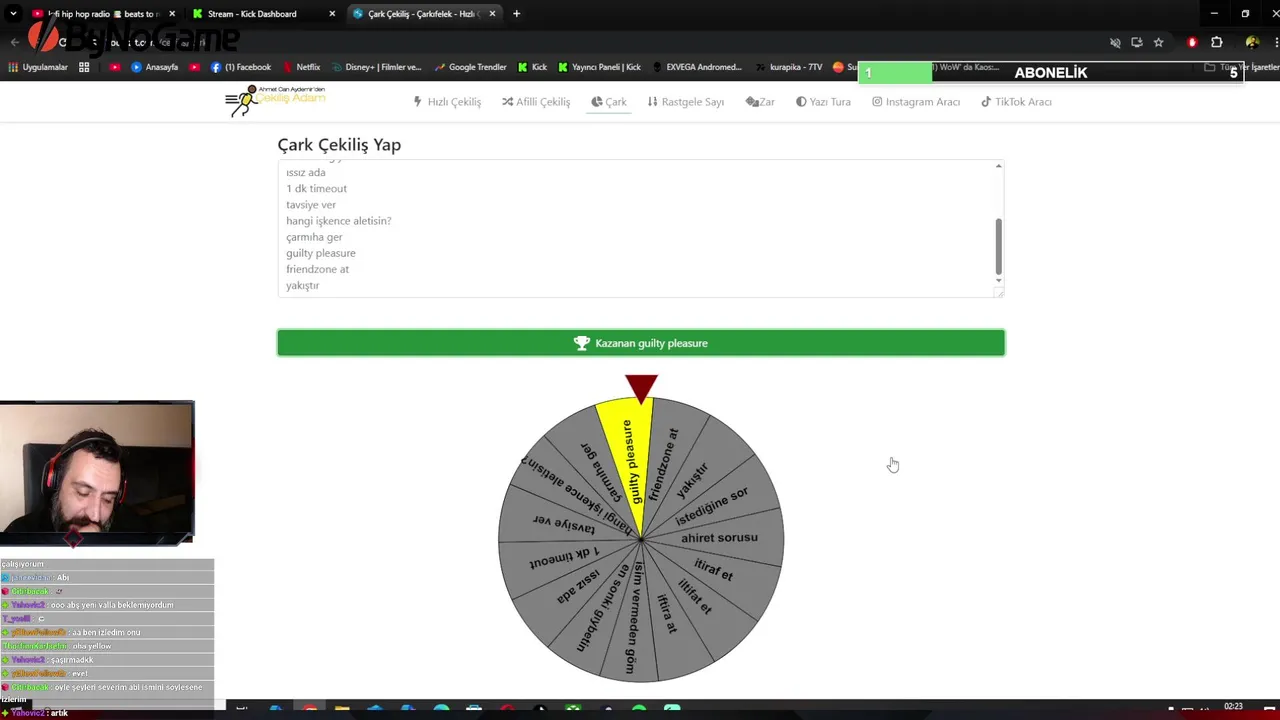Select the Çark nav tab
The width and height of the screenshot is (1280, 720).
pos(609,102)
